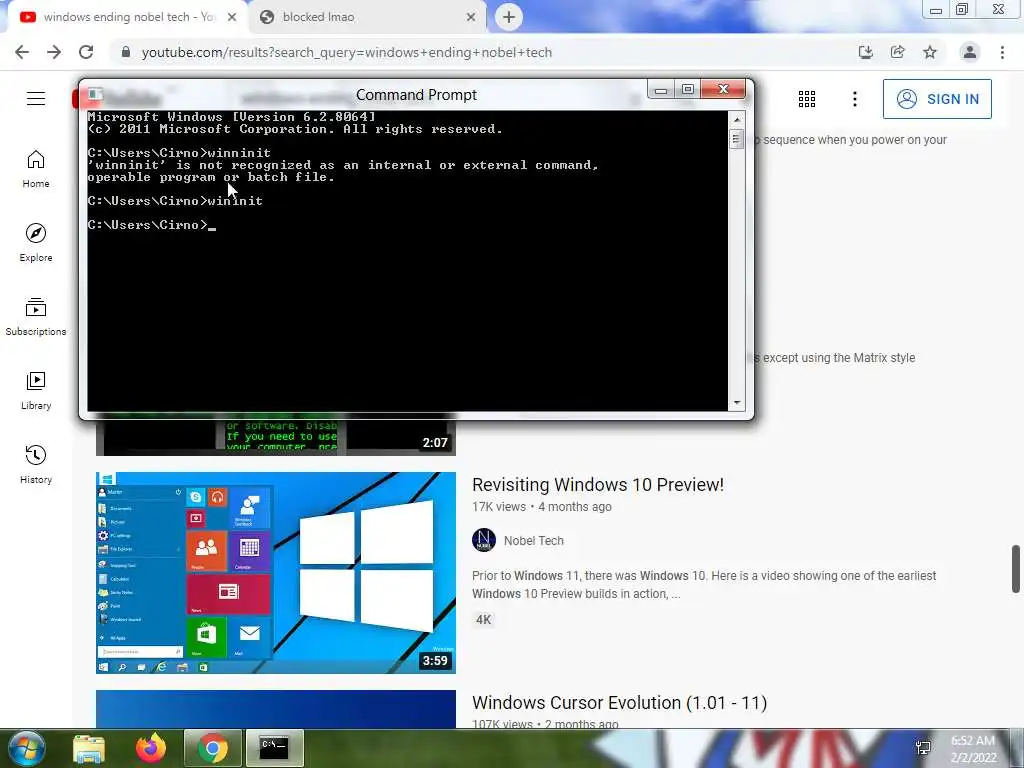
Task: Open a new browser tab
Action: [509, 17]
